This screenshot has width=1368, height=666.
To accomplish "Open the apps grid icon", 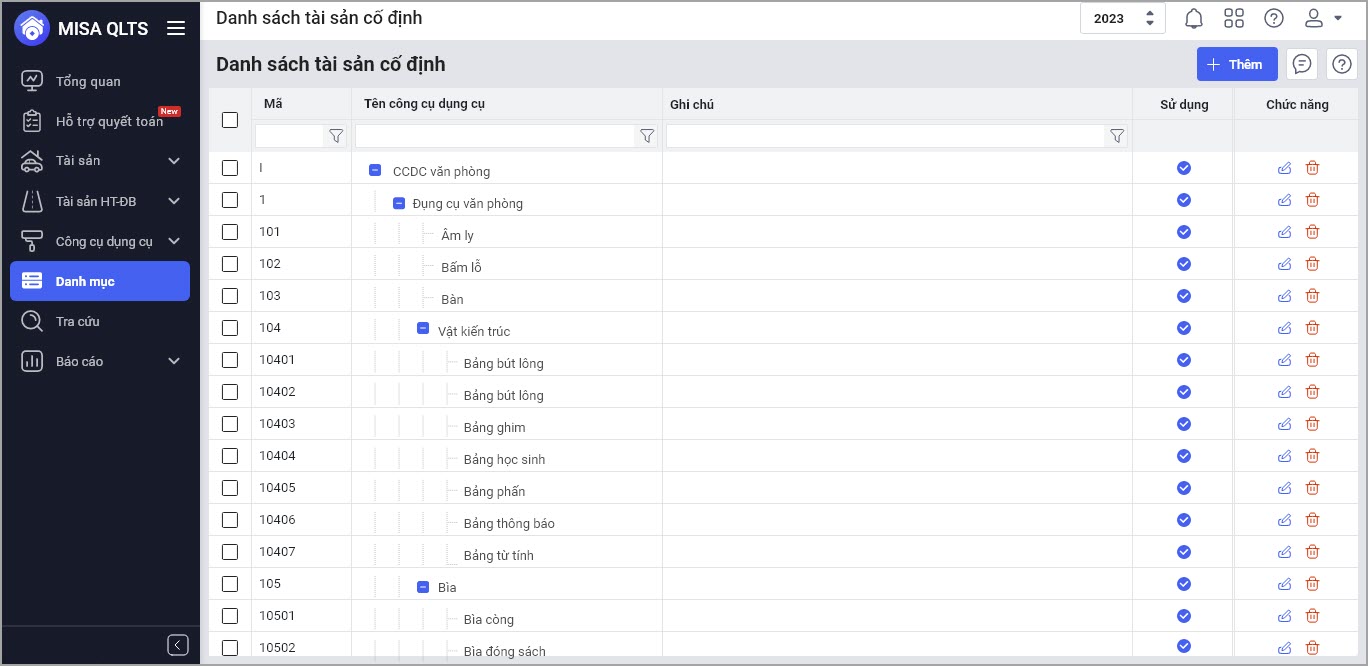I will (x=1234, y=19).
